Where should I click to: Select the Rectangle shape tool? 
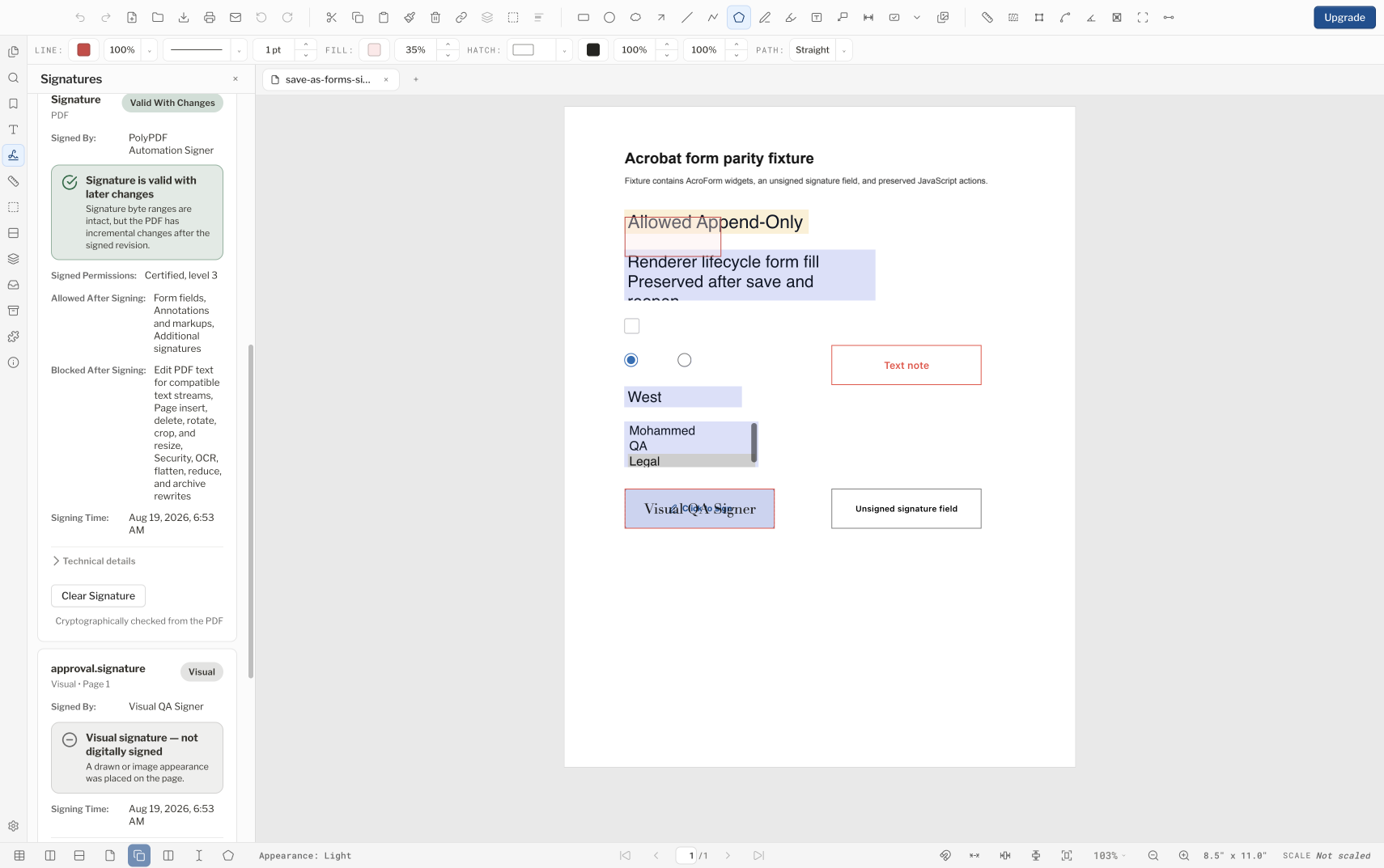pos(583,17)
